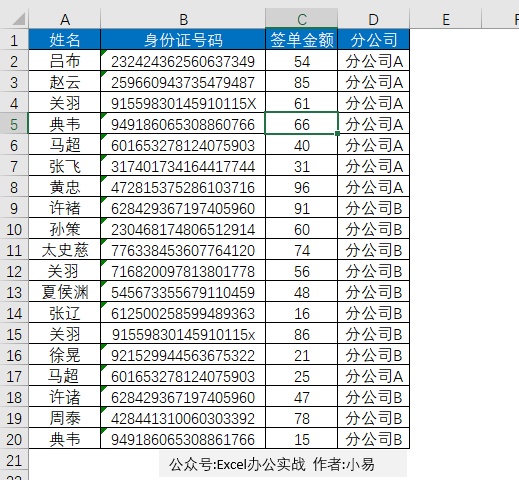Click the 分公司 header cell
The image size is (519, 480).
point(374,40)
